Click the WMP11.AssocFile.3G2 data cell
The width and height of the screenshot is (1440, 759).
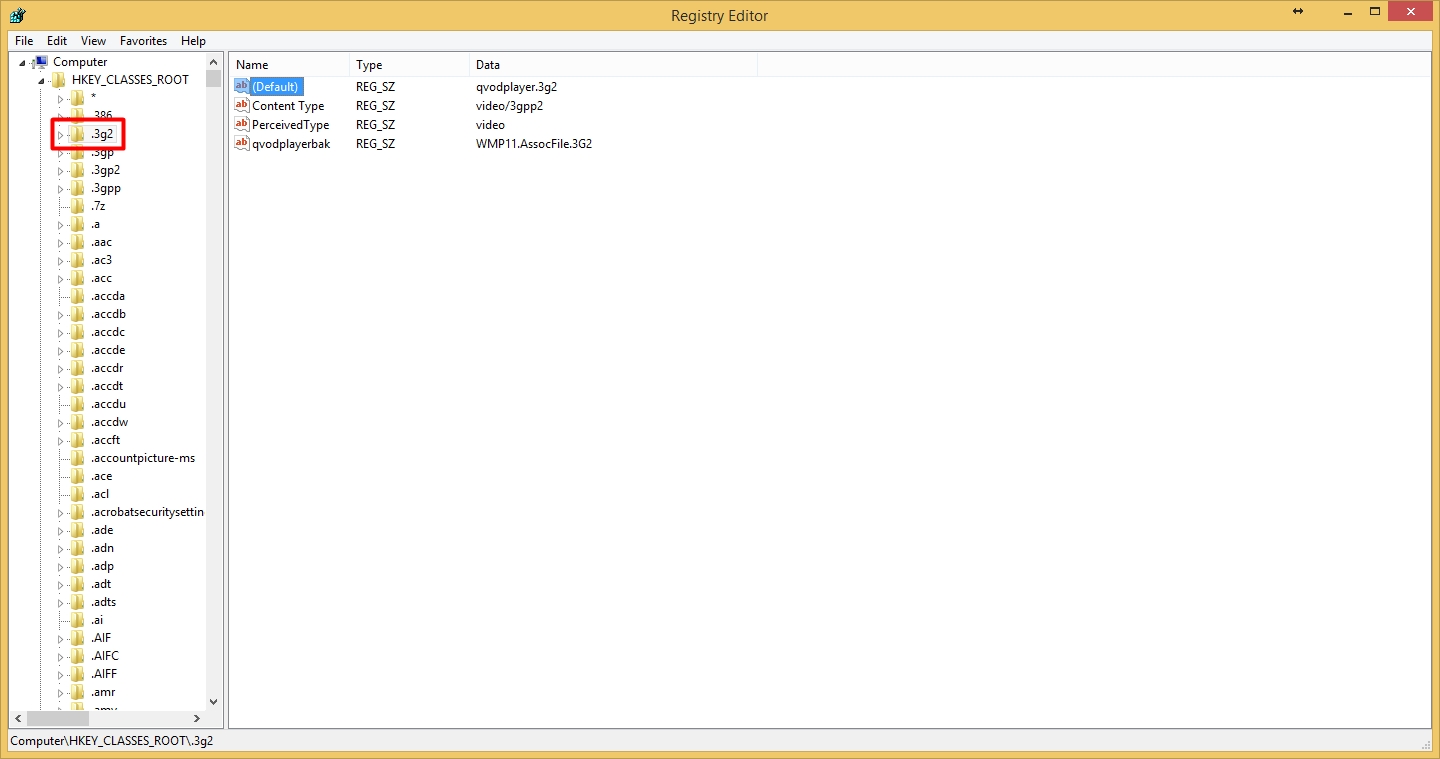[534, 144]
